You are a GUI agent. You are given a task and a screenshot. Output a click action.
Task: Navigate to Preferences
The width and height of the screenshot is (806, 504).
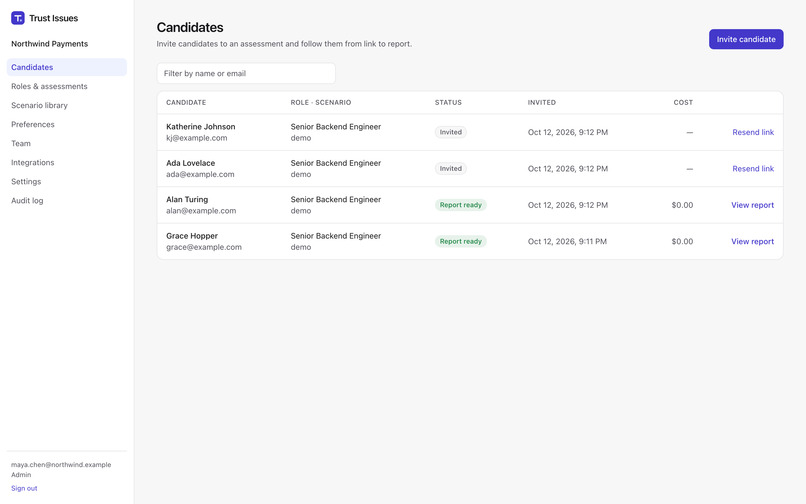pos(33,124)
